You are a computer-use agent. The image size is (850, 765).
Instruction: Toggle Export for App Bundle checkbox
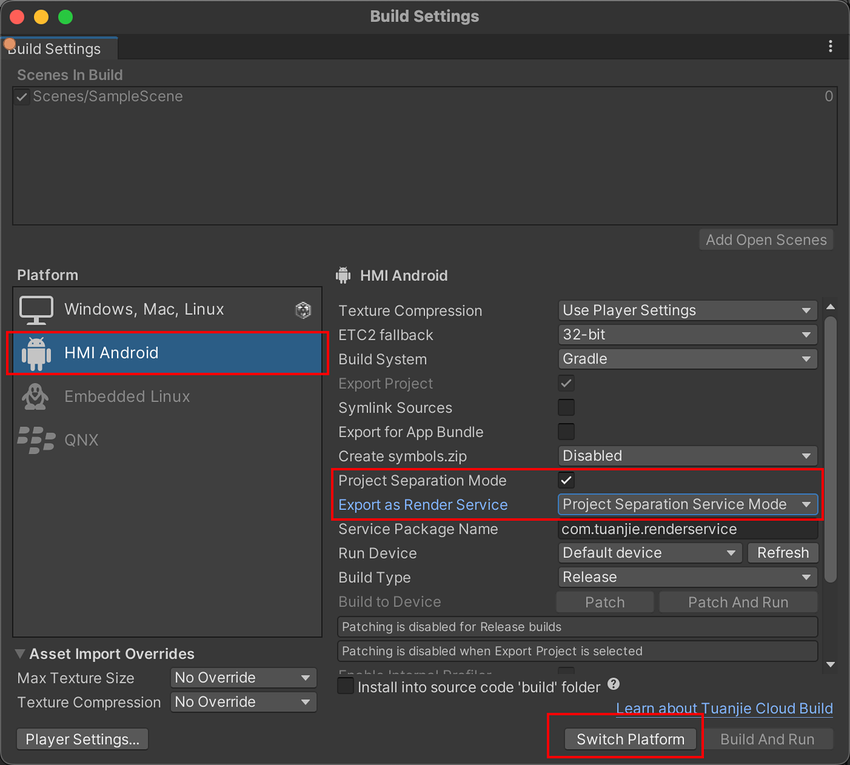coord(566,432)
